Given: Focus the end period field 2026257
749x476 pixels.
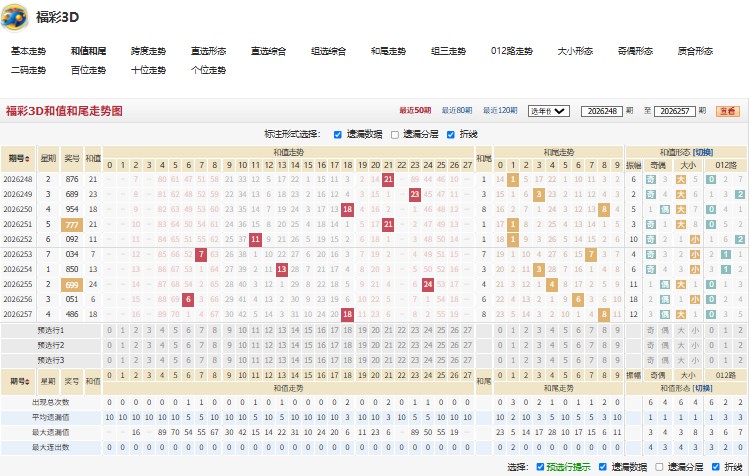Looking at the screenshot, I should point(674,111).
